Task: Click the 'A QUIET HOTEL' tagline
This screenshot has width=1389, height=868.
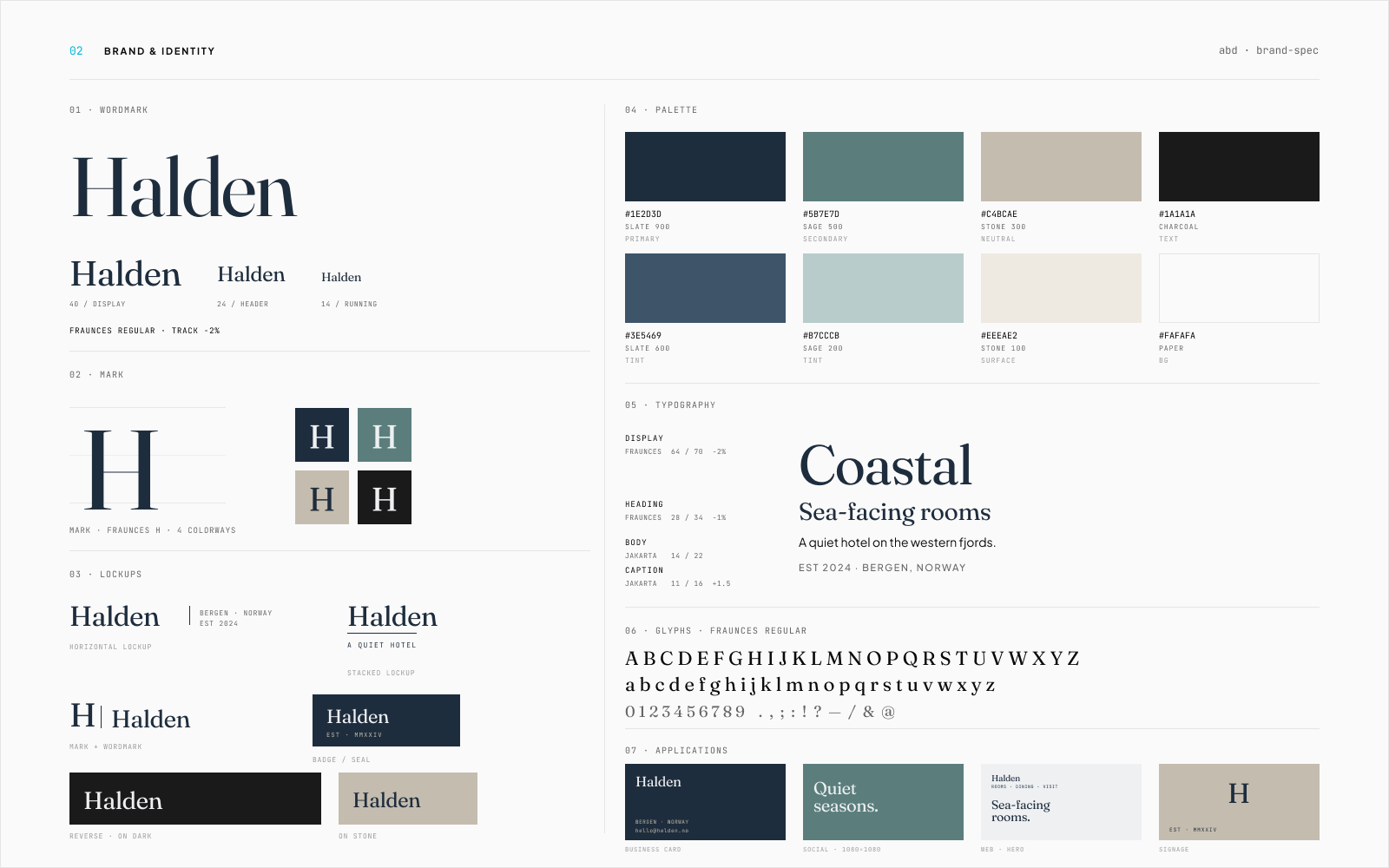Action: pos(382,645)
